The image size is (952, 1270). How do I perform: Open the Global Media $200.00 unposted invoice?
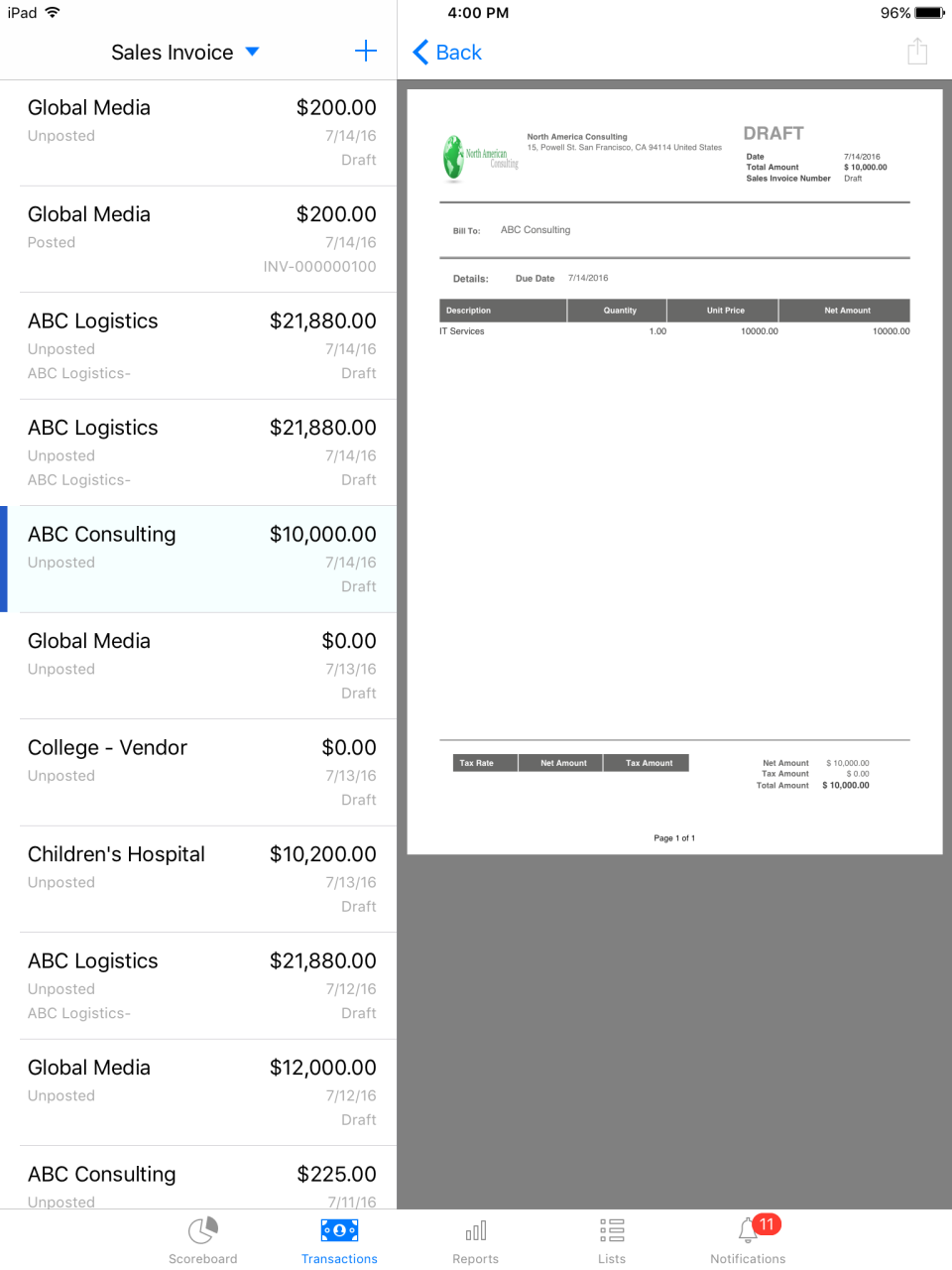198,133
